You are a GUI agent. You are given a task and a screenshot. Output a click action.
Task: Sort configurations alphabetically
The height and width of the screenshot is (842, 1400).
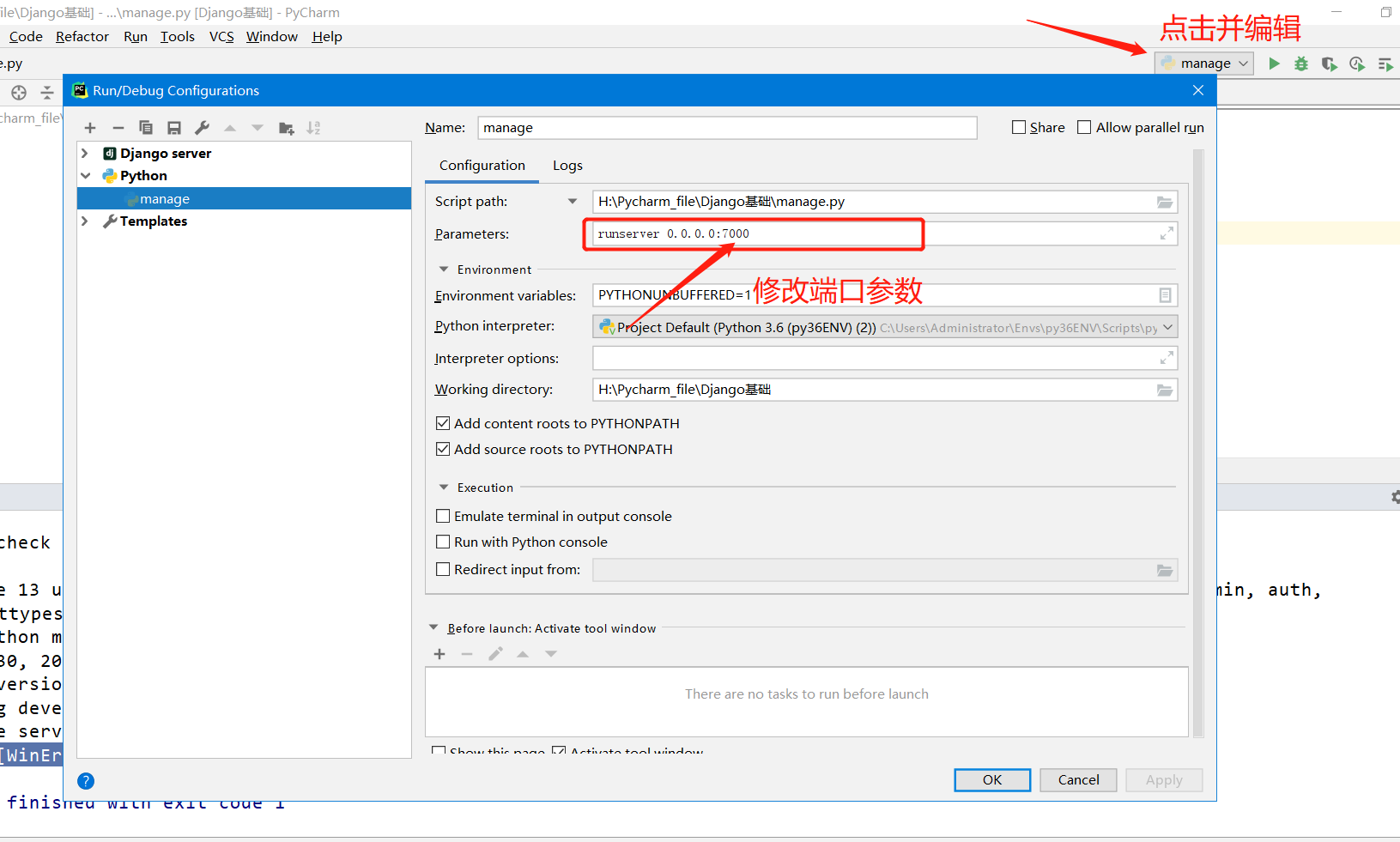pyautogui.click(x=313, y=127)
